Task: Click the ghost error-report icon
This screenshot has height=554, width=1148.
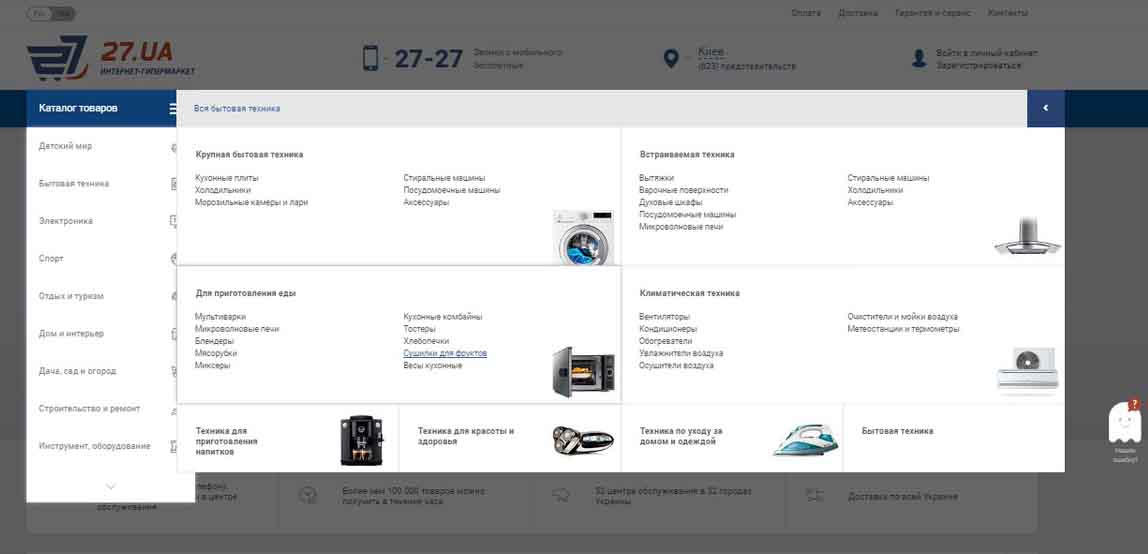Action: pyautogui.click(x=1124, y=423)
